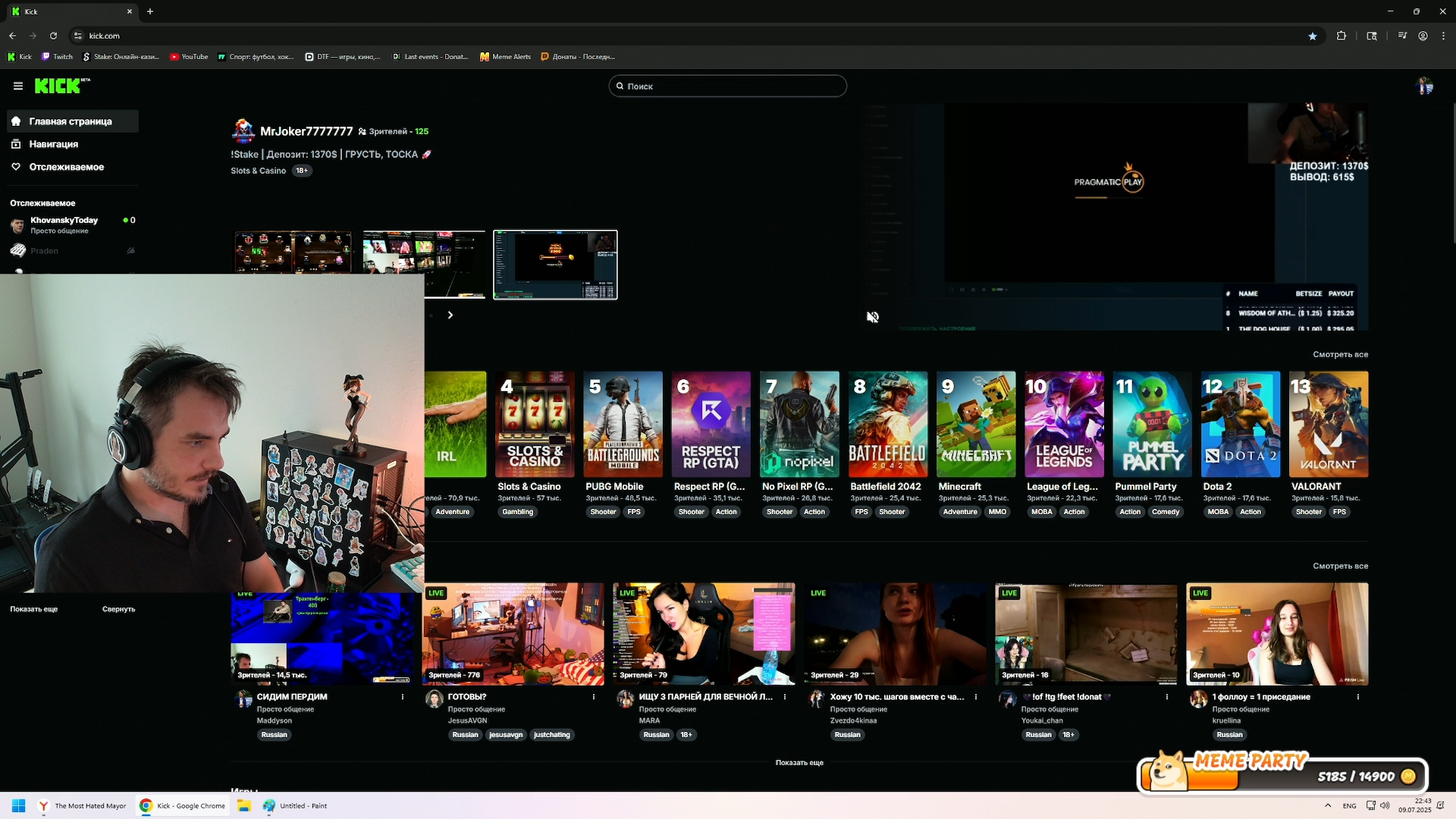Open a new browser tab

tap(150, 11)
